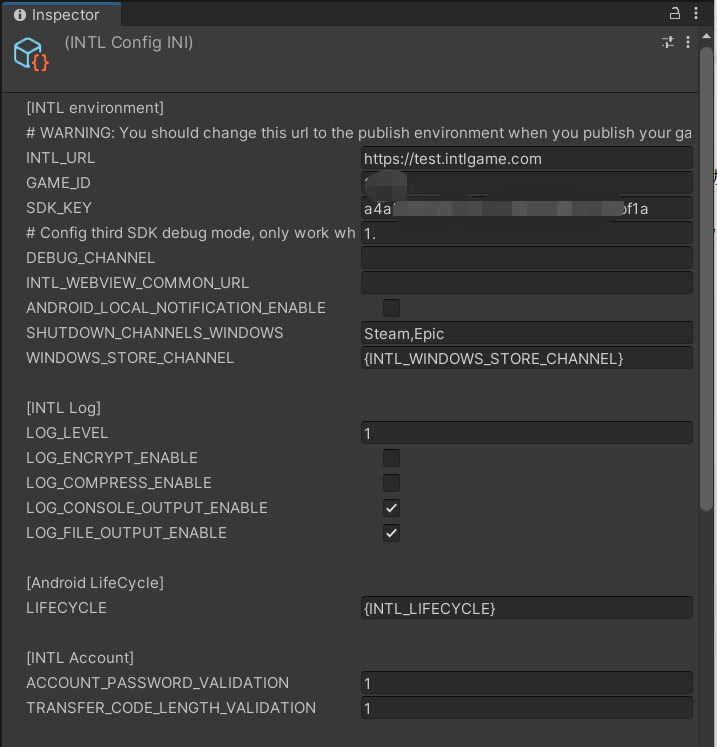This screenshot has width=717, height=747.
Task: Uncheck LOG_CONSOLE_OUTPUT_ENABLE checkbox
Action: (391, 508)
